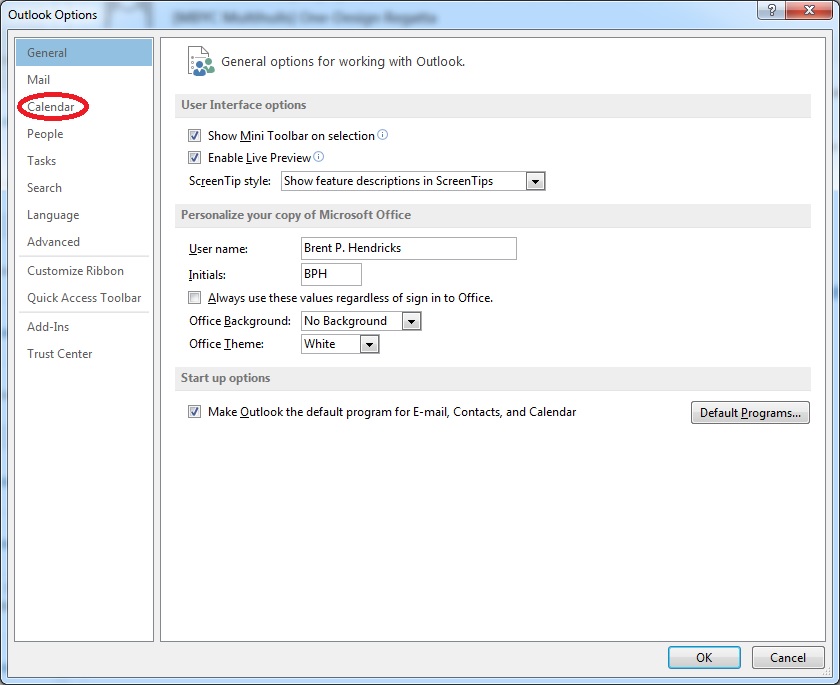The width and height of the screenshot is (840, 685).
Task: Click the 'ScreenTip style:' label
Action: 230,181
